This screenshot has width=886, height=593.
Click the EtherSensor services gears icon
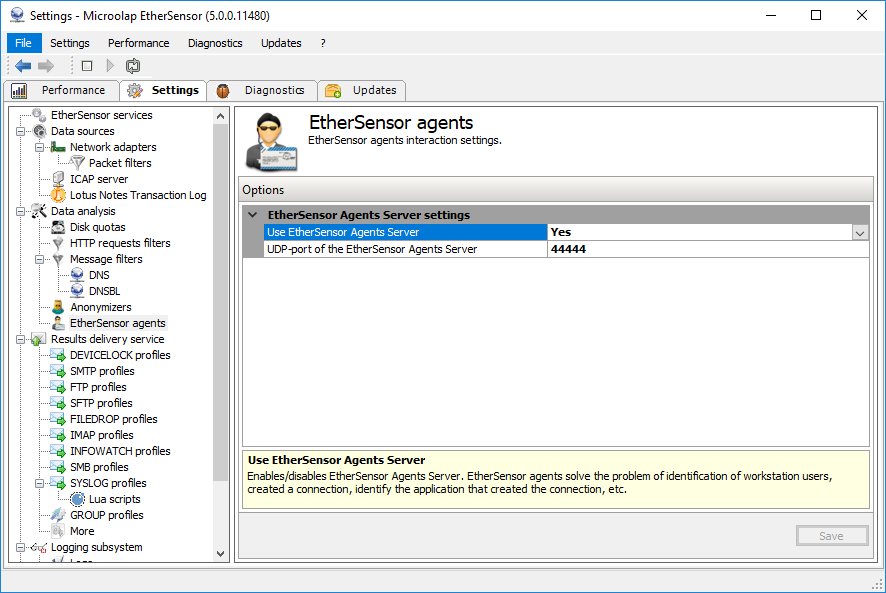tap(39, 115)
